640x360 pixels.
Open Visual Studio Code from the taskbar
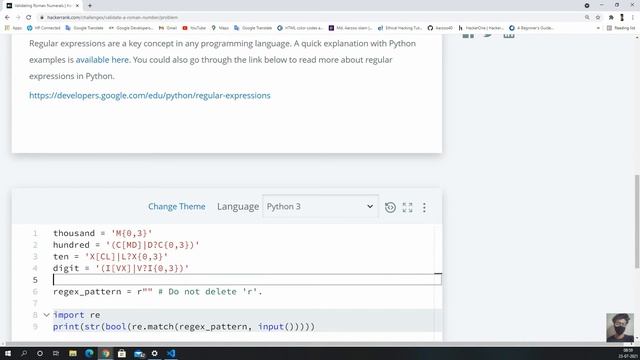(171, 353)
